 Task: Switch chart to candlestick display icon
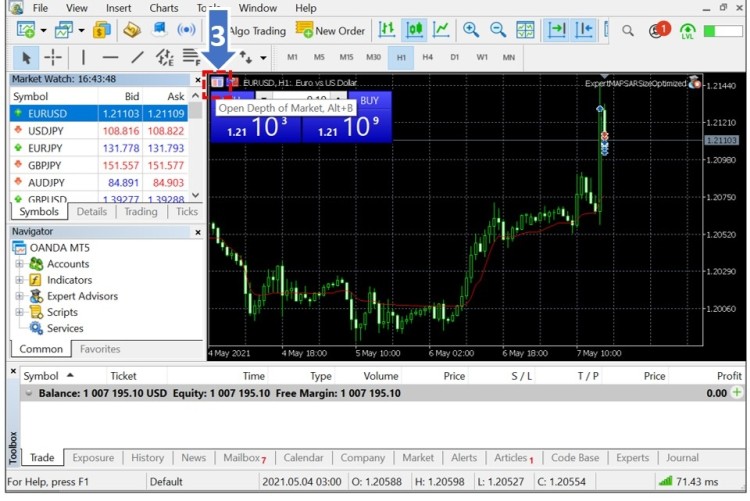click(414, 31)
